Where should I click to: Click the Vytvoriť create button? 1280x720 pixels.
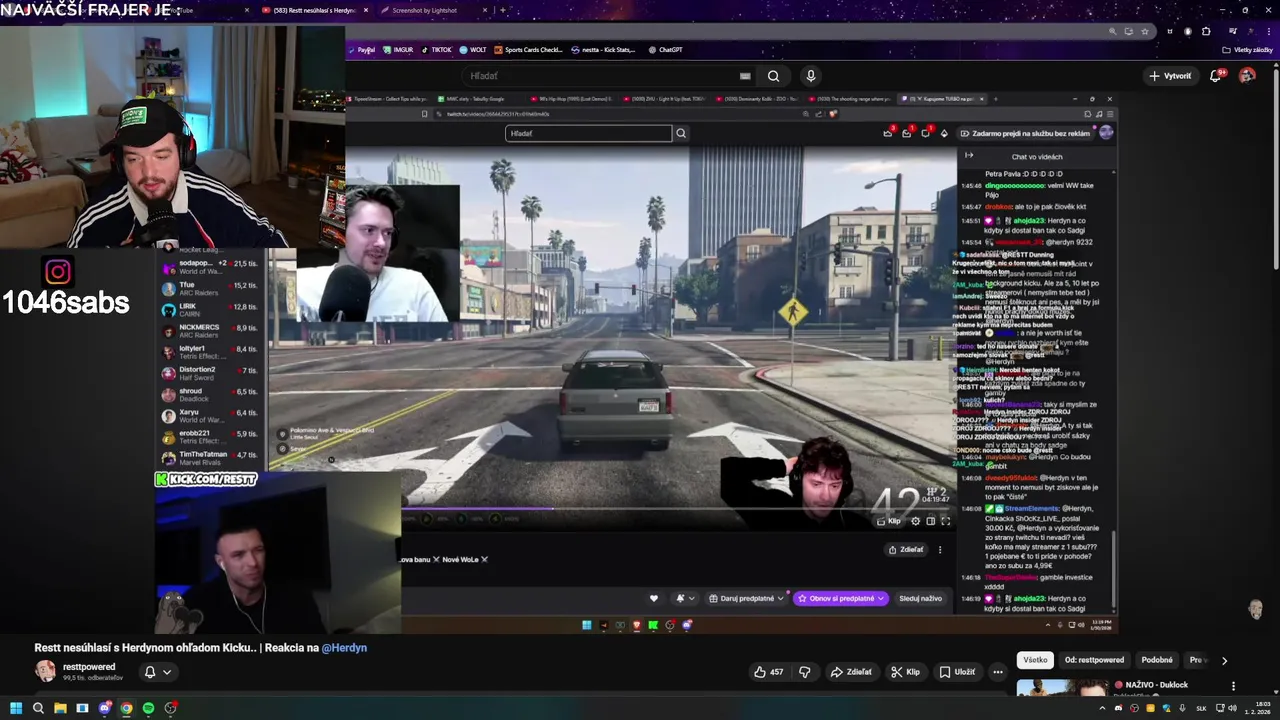pos(1170,76)
